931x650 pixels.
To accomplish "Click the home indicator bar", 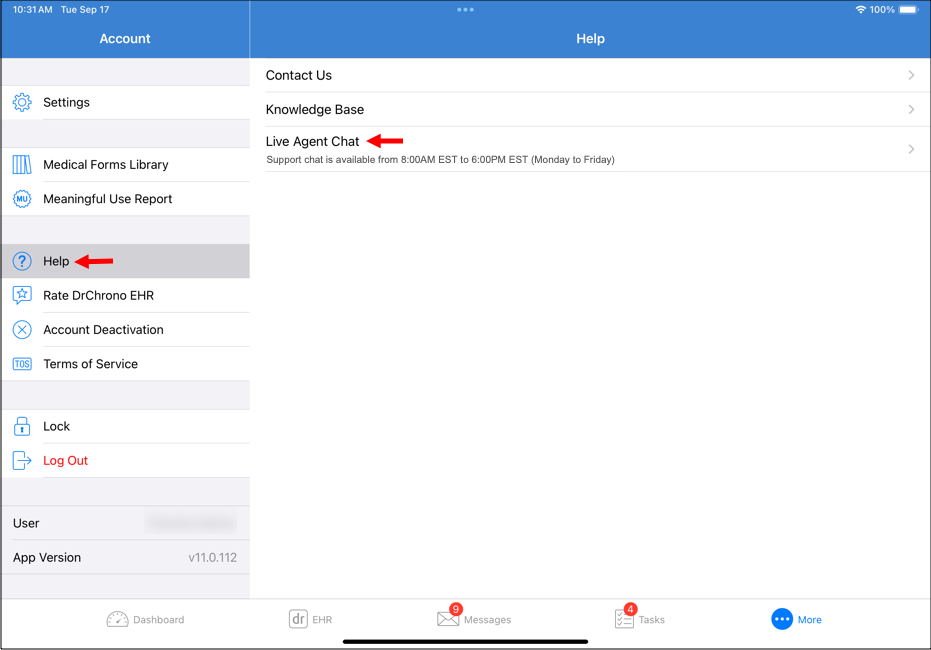I will click(x=466, y=642).
